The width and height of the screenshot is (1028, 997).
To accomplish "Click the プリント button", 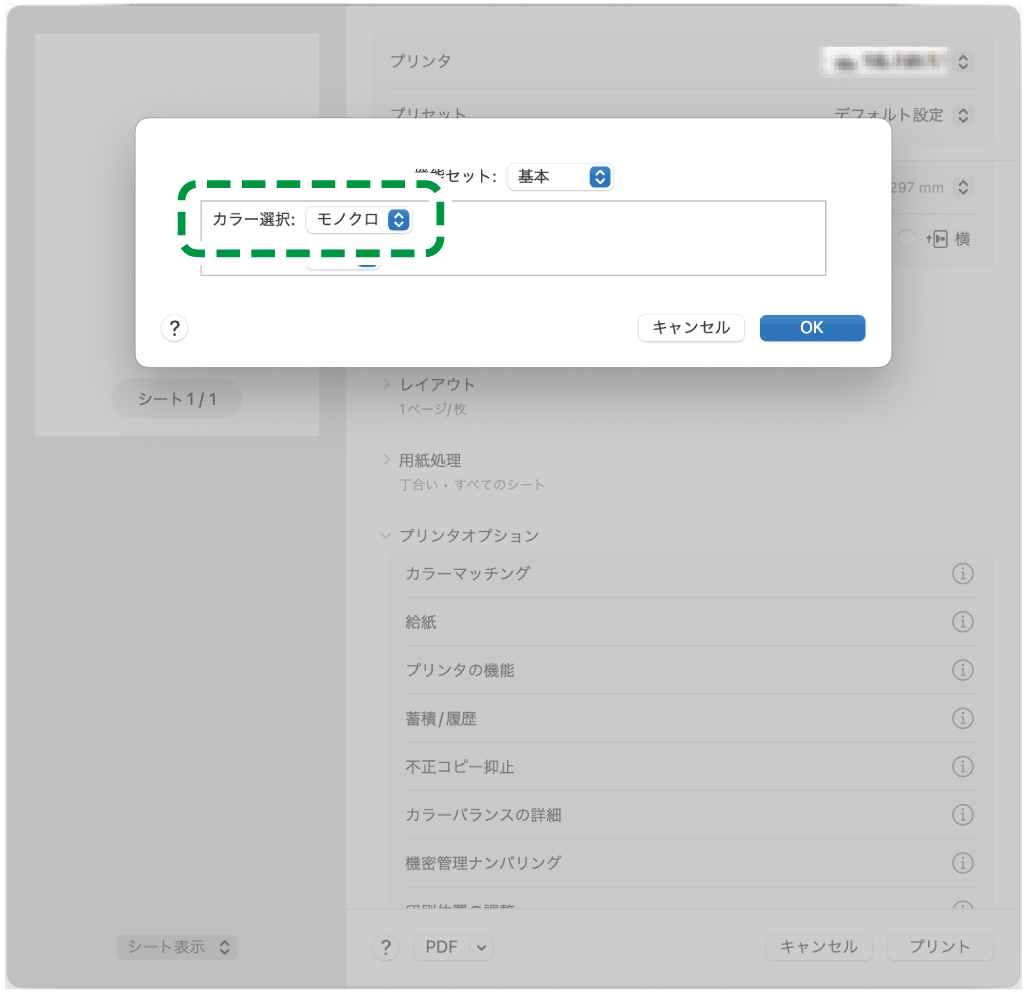I will click(x=939, y=947).
